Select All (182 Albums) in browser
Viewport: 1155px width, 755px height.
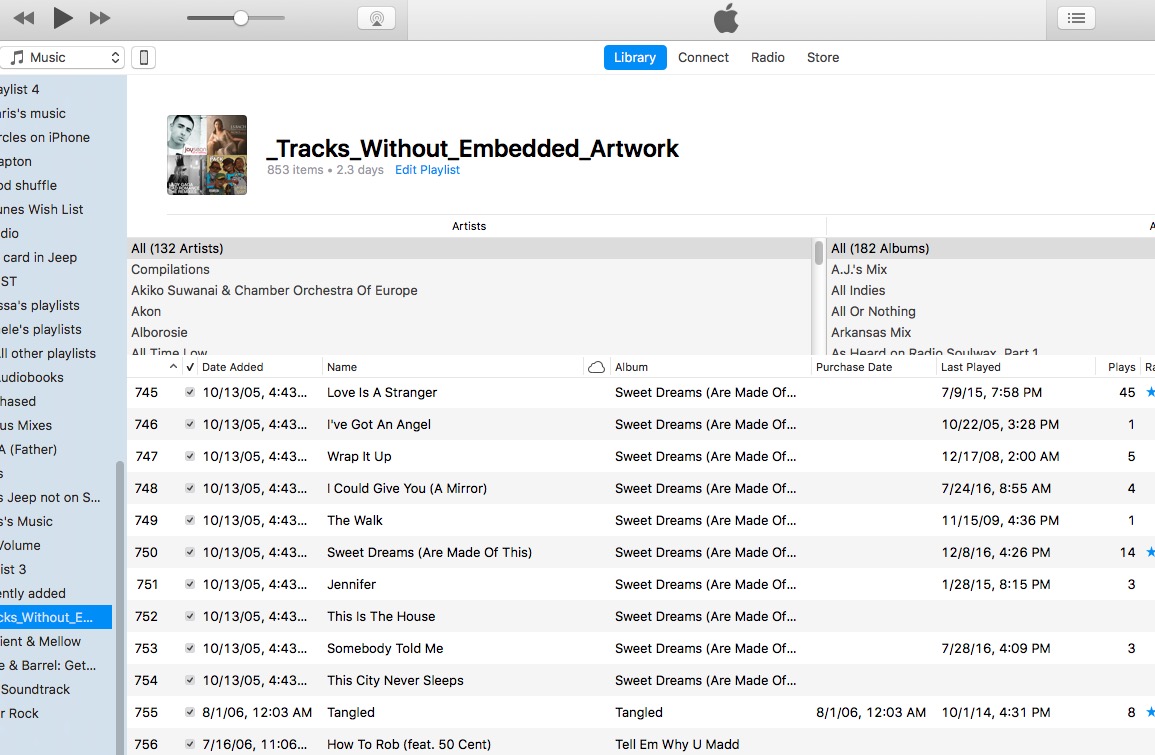(x=991, y=248)
